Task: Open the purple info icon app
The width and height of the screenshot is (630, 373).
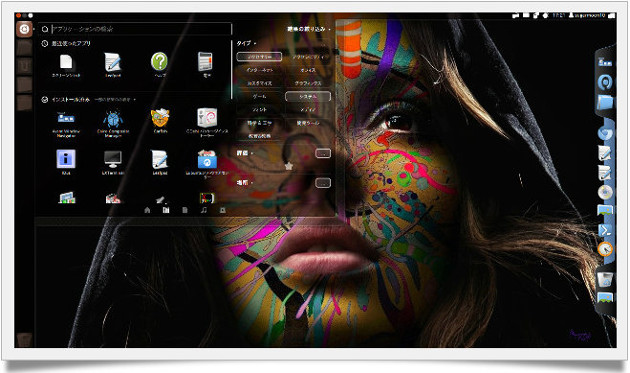Action: (66, 159)
